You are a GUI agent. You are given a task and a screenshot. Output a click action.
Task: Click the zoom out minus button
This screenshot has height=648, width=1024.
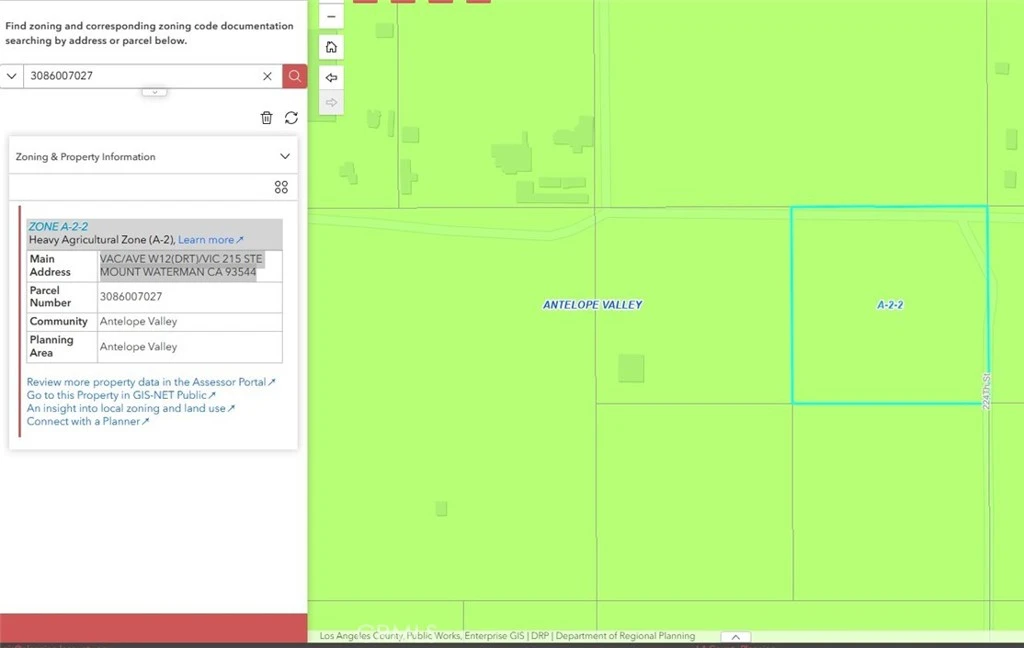(x=332, y=17)
